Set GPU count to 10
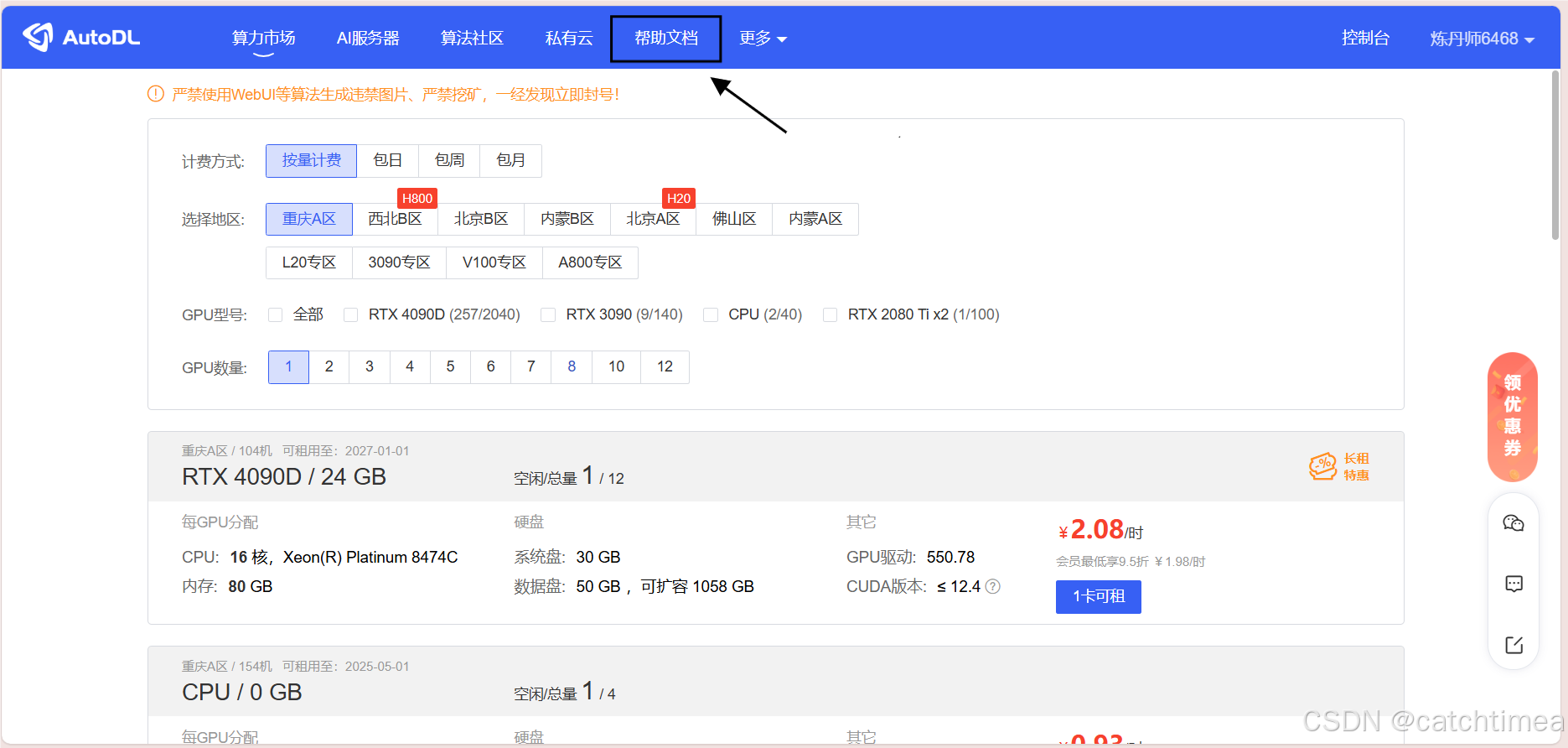Viewport: 1568px width, 748px height. [617, 367]
